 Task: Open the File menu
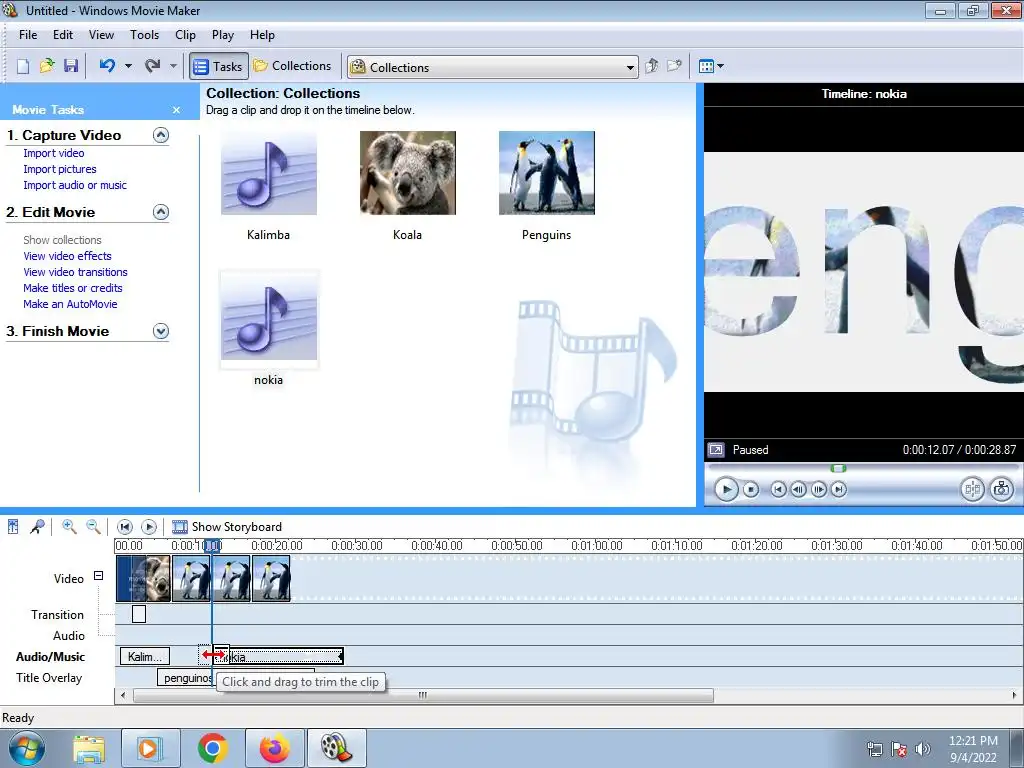click(x=27, y=35)
